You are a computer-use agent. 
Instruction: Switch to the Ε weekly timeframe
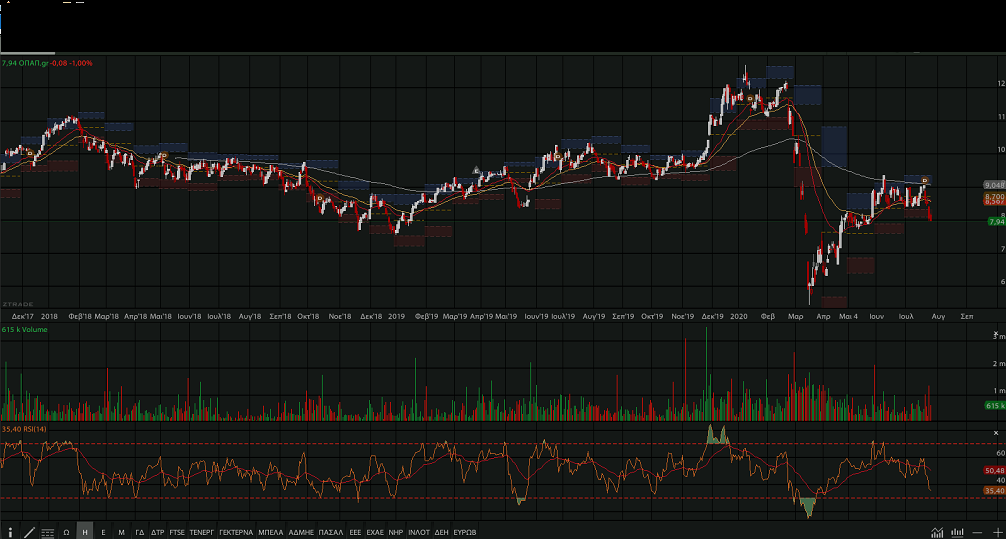pyautogui.click(x=103, y=531)
